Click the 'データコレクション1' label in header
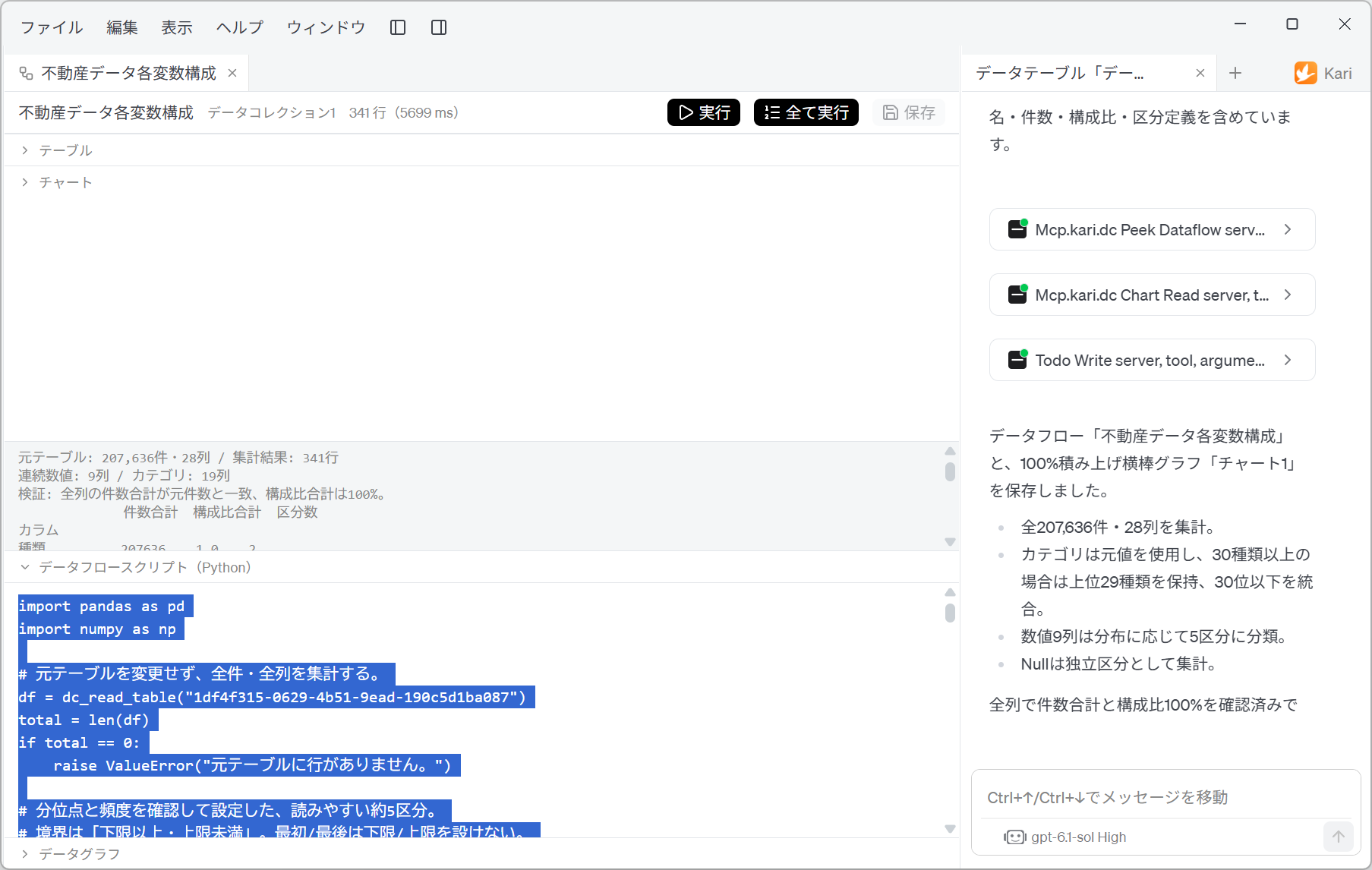The image size is (1372, 870). pyautogui.click(x=272, y=112)
